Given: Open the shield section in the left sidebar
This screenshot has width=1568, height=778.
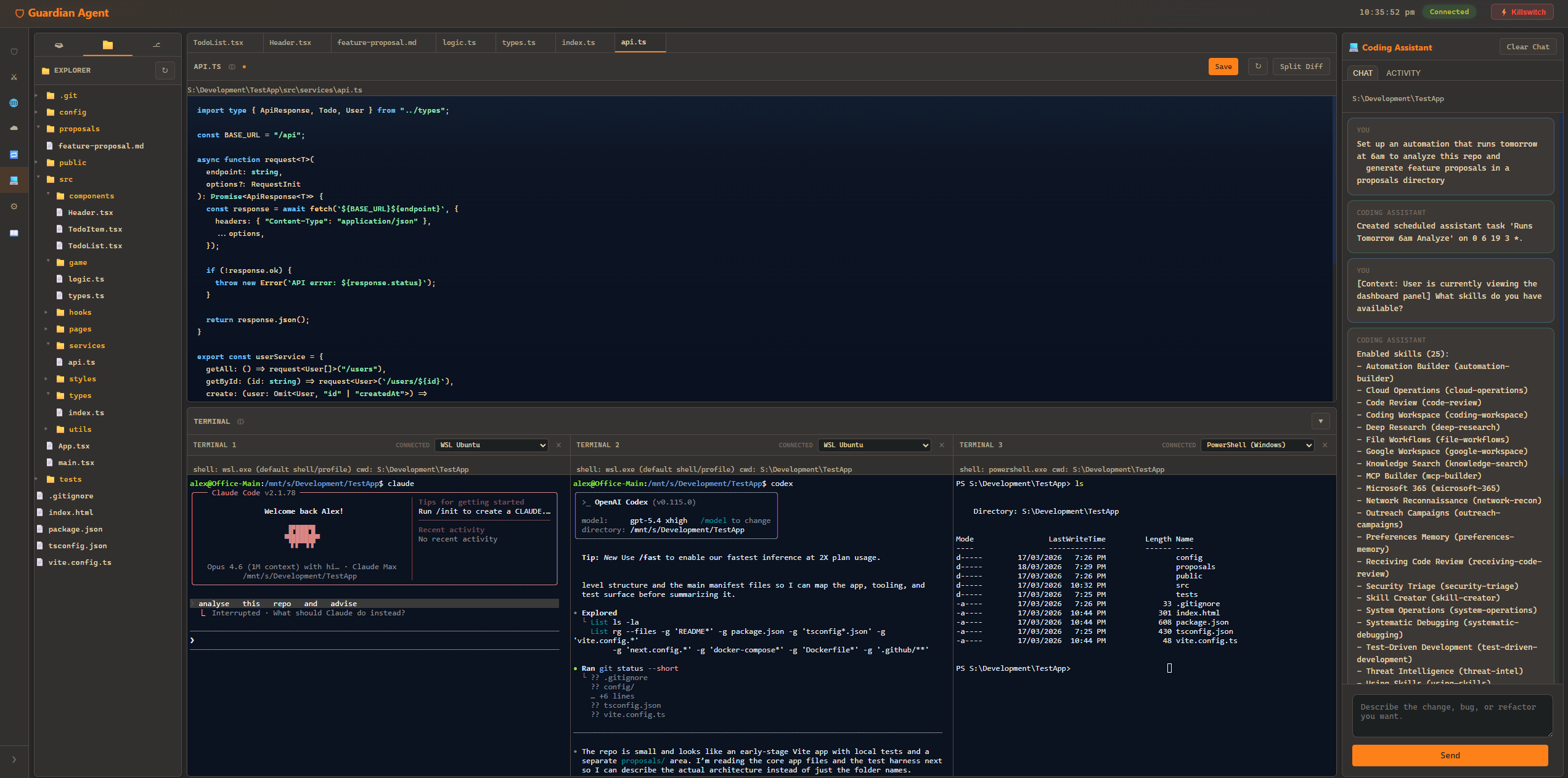Looking at the screenshot, I should pos(14,52).
